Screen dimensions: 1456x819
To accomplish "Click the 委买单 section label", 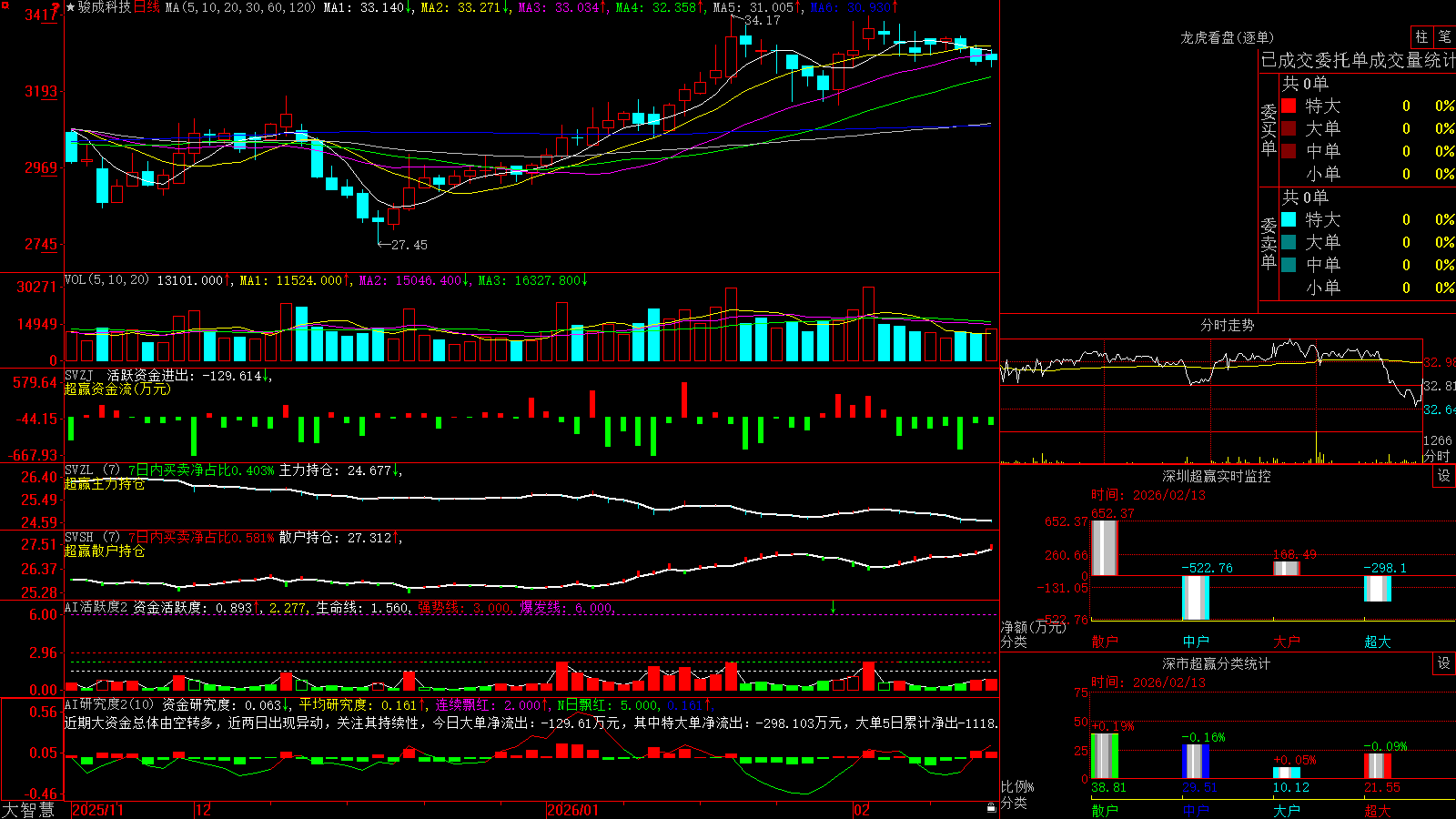I will [x=1269, y=129].
